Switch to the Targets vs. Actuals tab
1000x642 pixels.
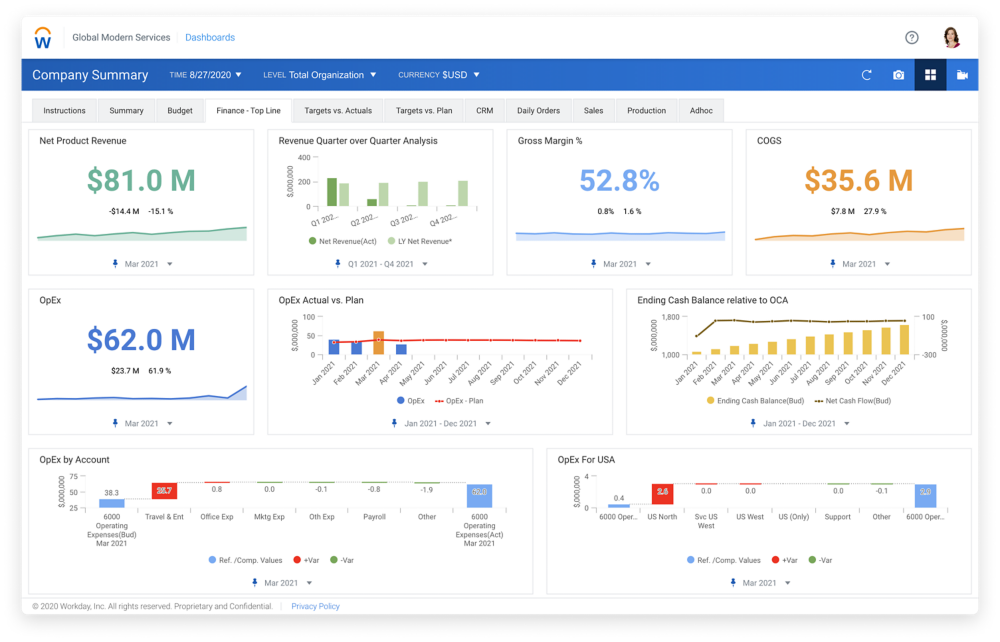click(x=339, y=110)
